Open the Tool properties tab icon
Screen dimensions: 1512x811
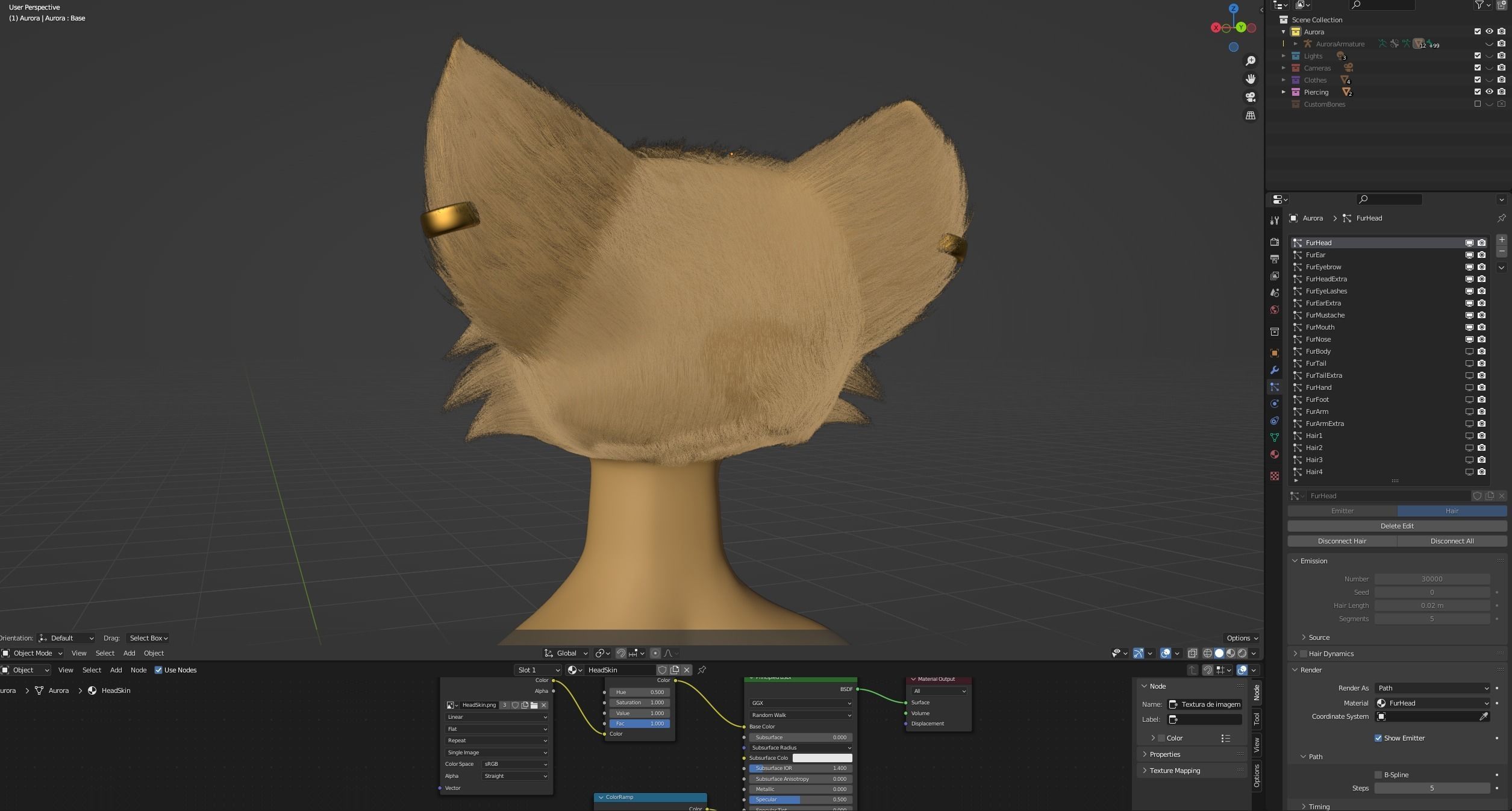(x=1274, y=221)
